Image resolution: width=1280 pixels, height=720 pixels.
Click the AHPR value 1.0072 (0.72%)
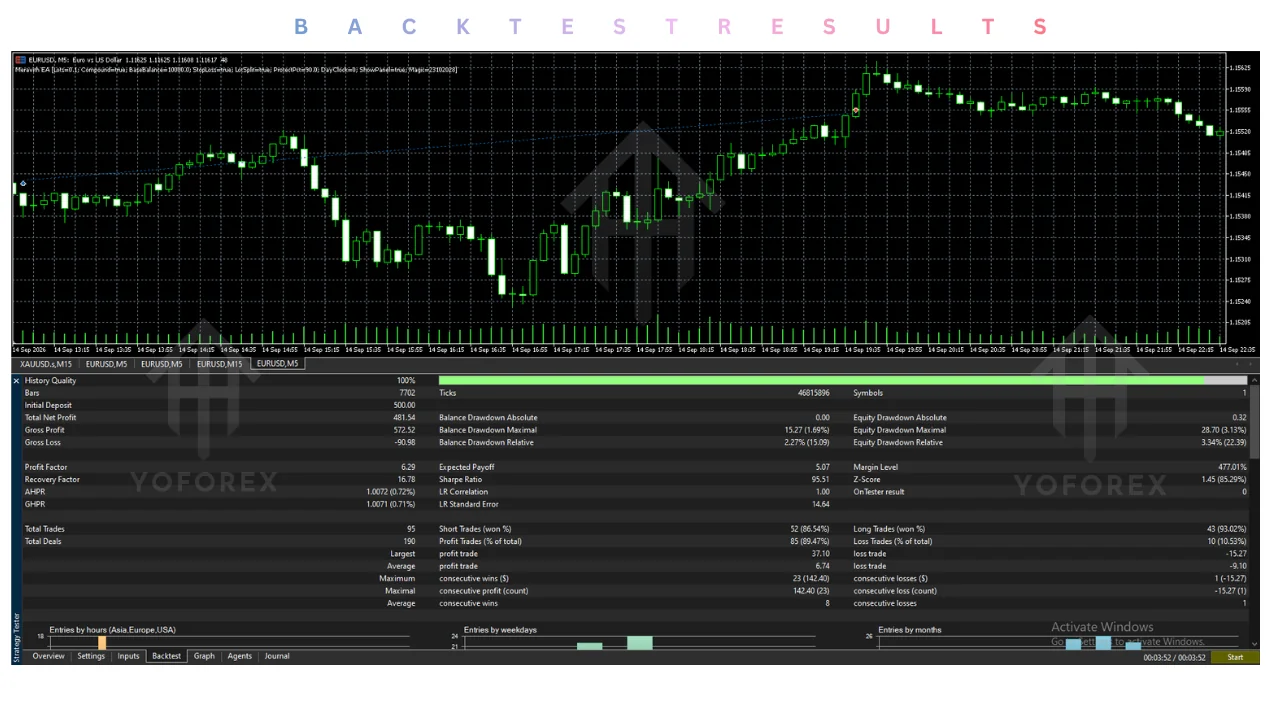pyautogui.click(x=391, y=492)
